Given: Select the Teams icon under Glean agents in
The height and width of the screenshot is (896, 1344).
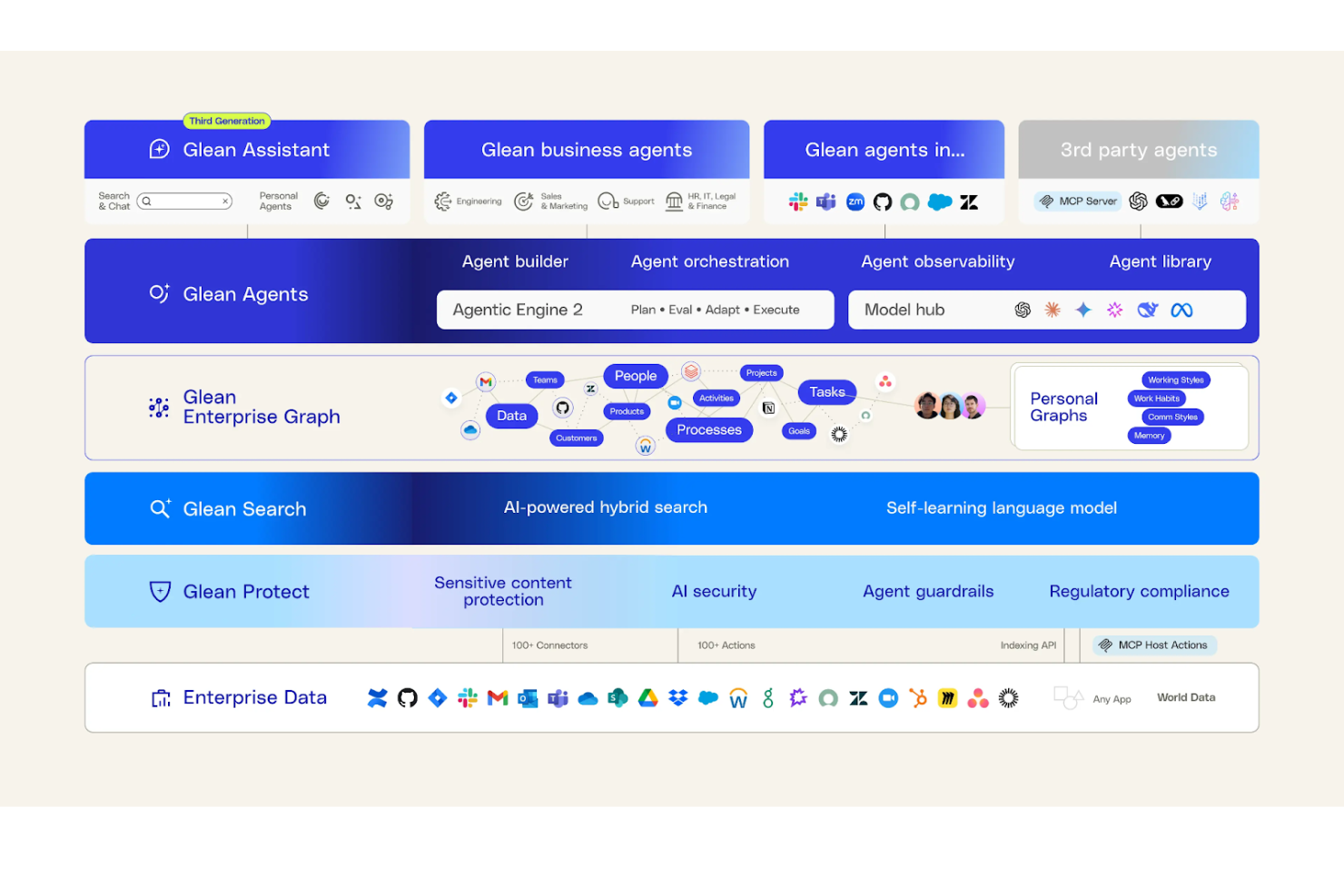Looking at the screenshot, I should (825, 202).
